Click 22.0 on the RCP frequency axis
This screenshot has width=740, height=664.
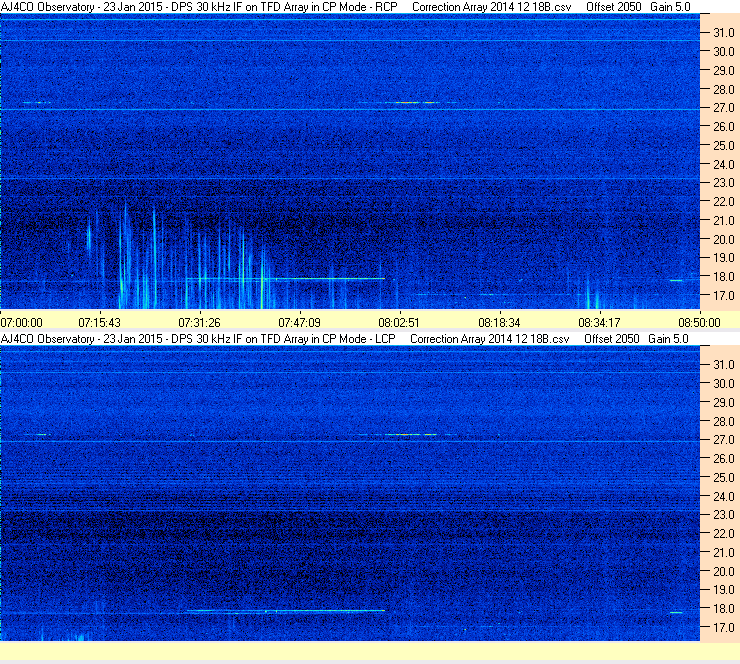pos(723,202)
